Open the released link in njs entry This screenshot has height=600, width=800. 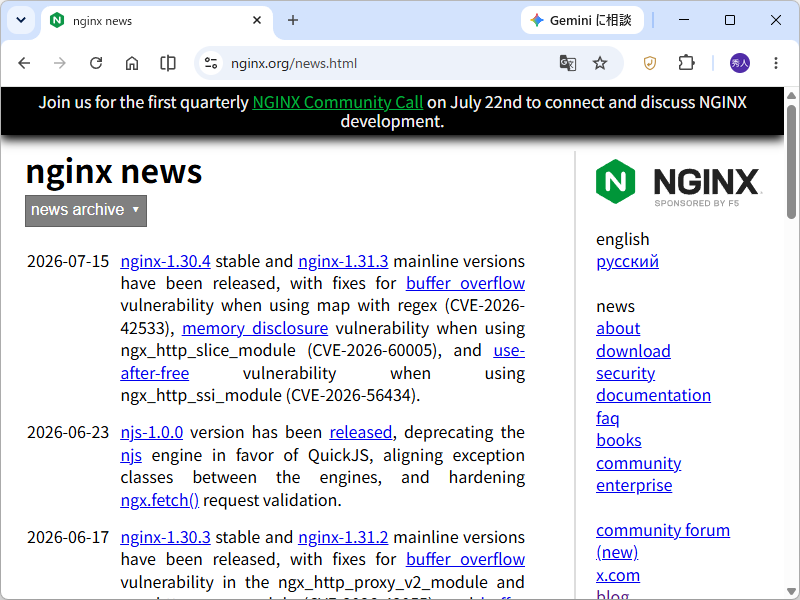coord(361,433)
